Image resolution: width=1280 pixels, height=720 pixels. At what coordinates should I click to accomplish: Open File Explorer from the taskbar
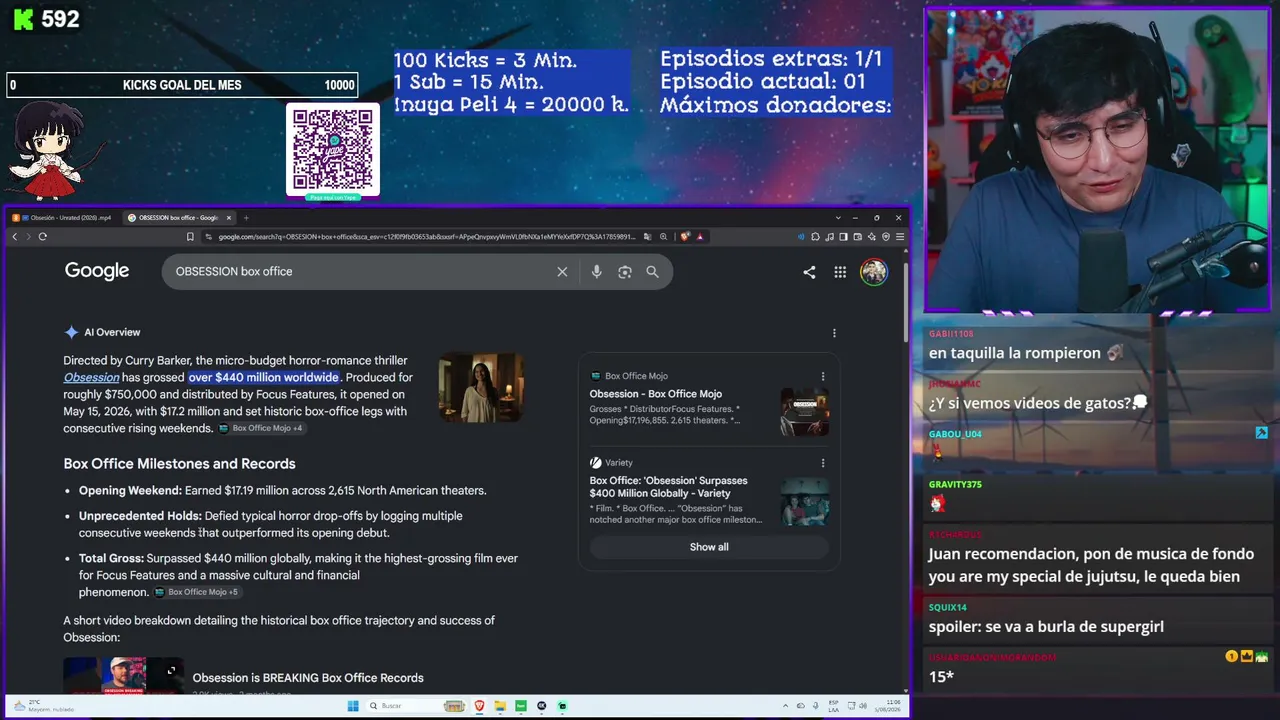(500, 706)
